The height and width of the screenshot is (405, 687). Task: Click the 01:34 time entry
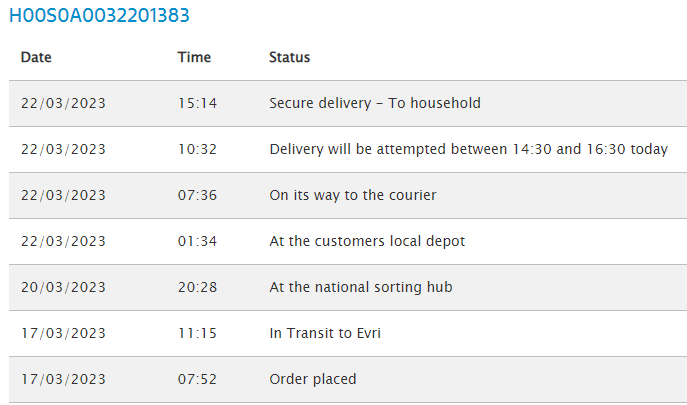click(197, 241)
